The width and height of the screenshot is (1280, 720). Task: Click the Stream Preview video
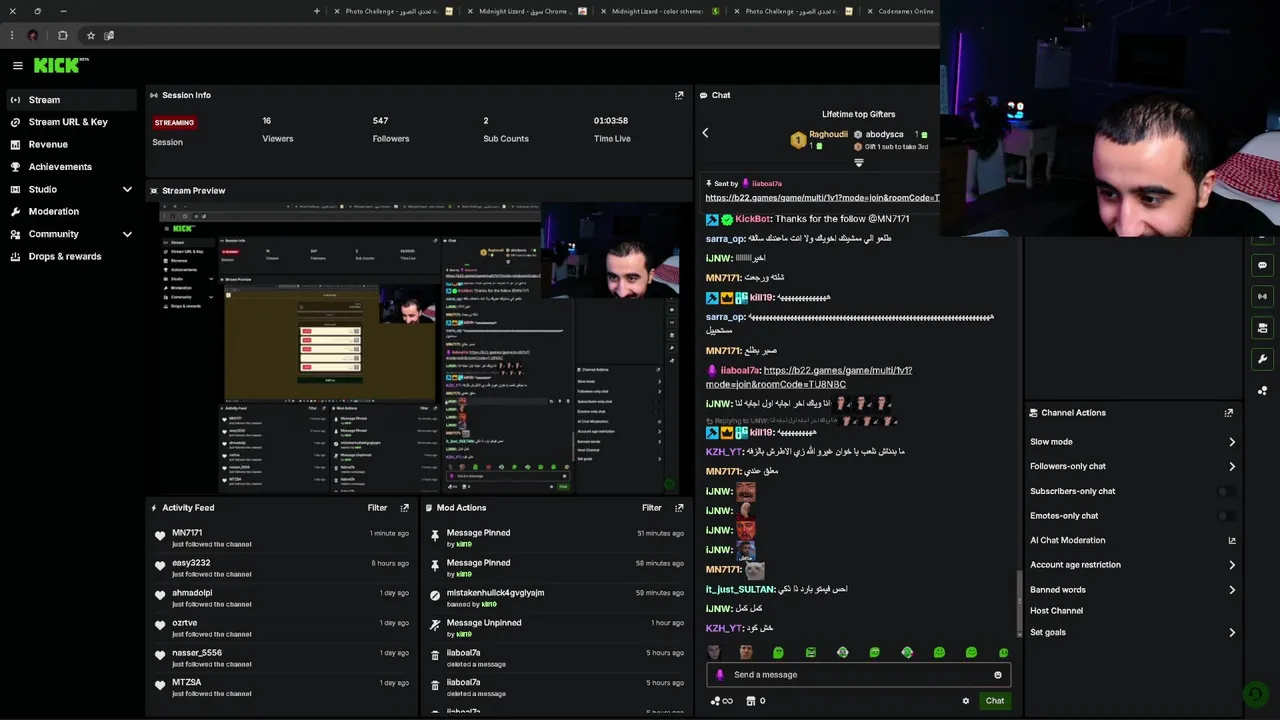[x=419, y=349]
